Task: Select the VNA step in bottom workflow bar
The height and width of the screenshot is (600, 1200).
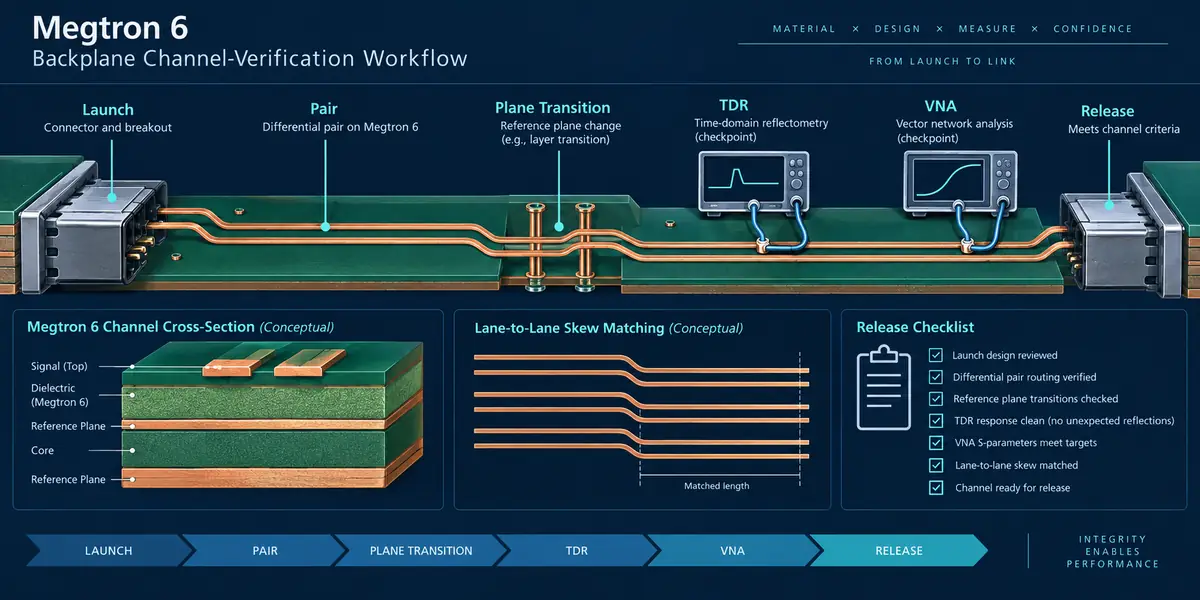Action: [734, 550]
